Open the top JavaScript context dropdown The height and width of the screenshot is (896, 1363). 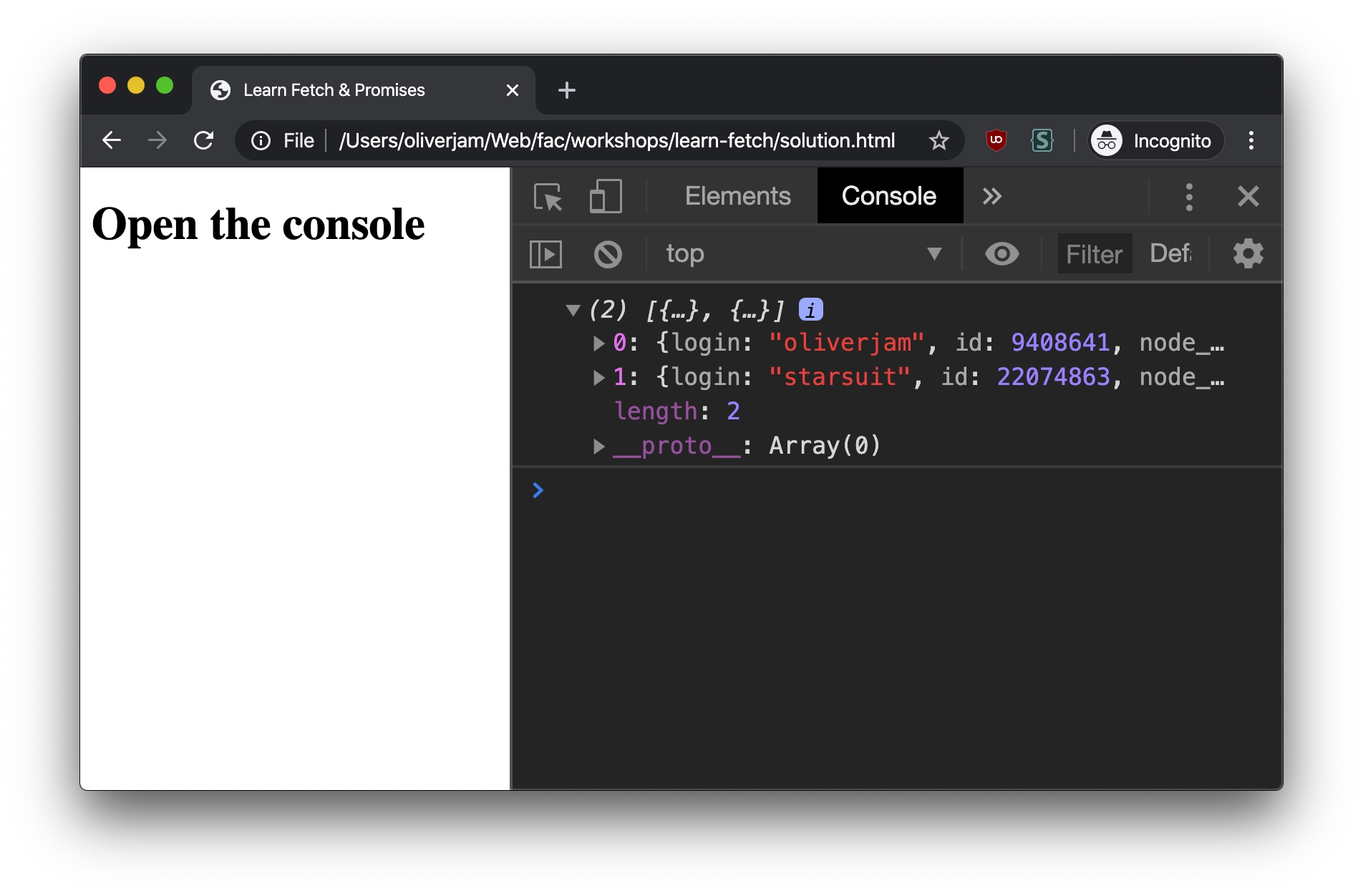coord(802,254)
